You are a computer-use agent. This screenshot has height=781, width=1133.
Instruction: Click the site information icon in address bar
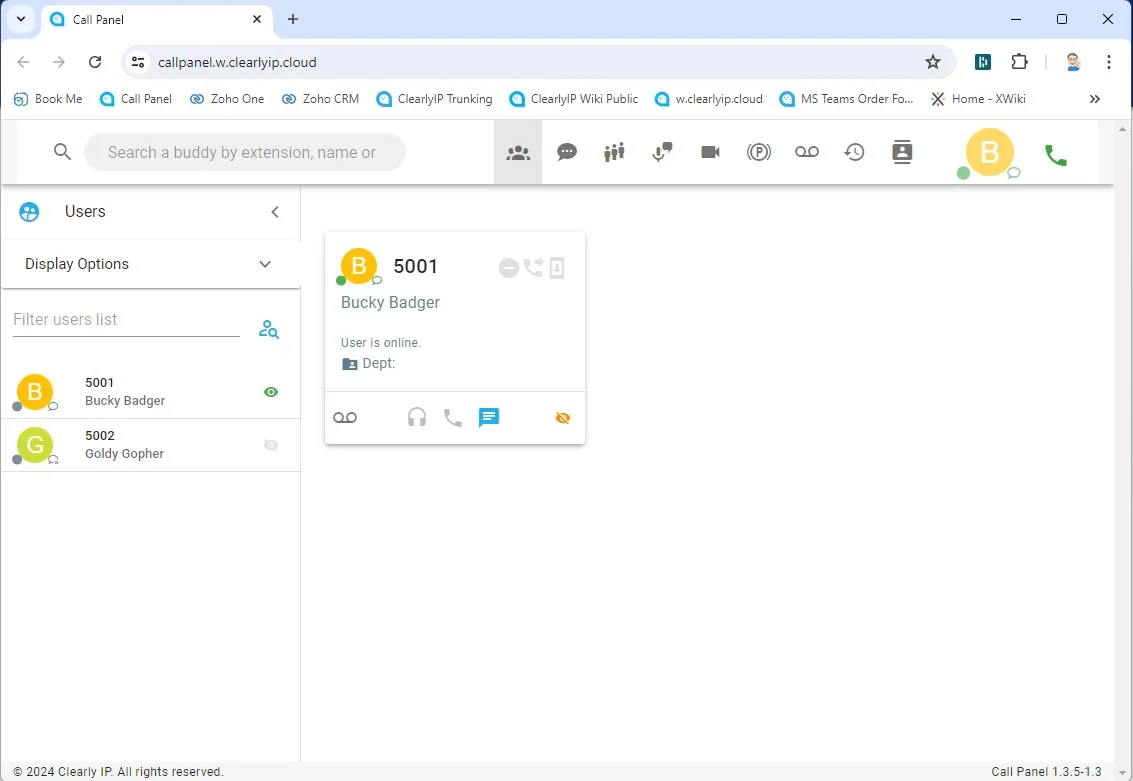138,62
